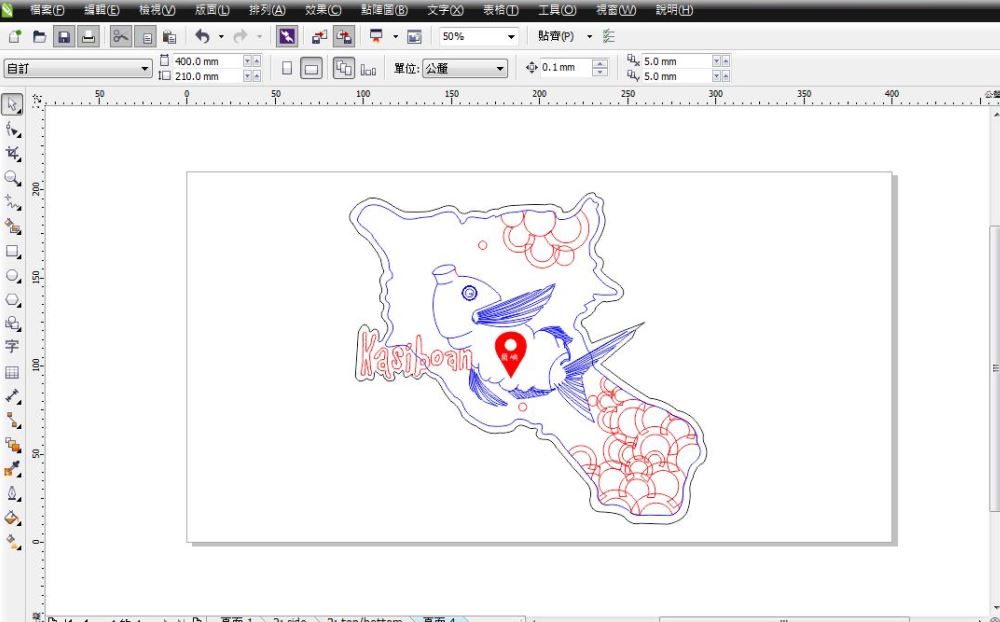The width and height of the screenshot is (1000, 622).
Task: Open the redo history dropdown arrow
Action: 259,36
